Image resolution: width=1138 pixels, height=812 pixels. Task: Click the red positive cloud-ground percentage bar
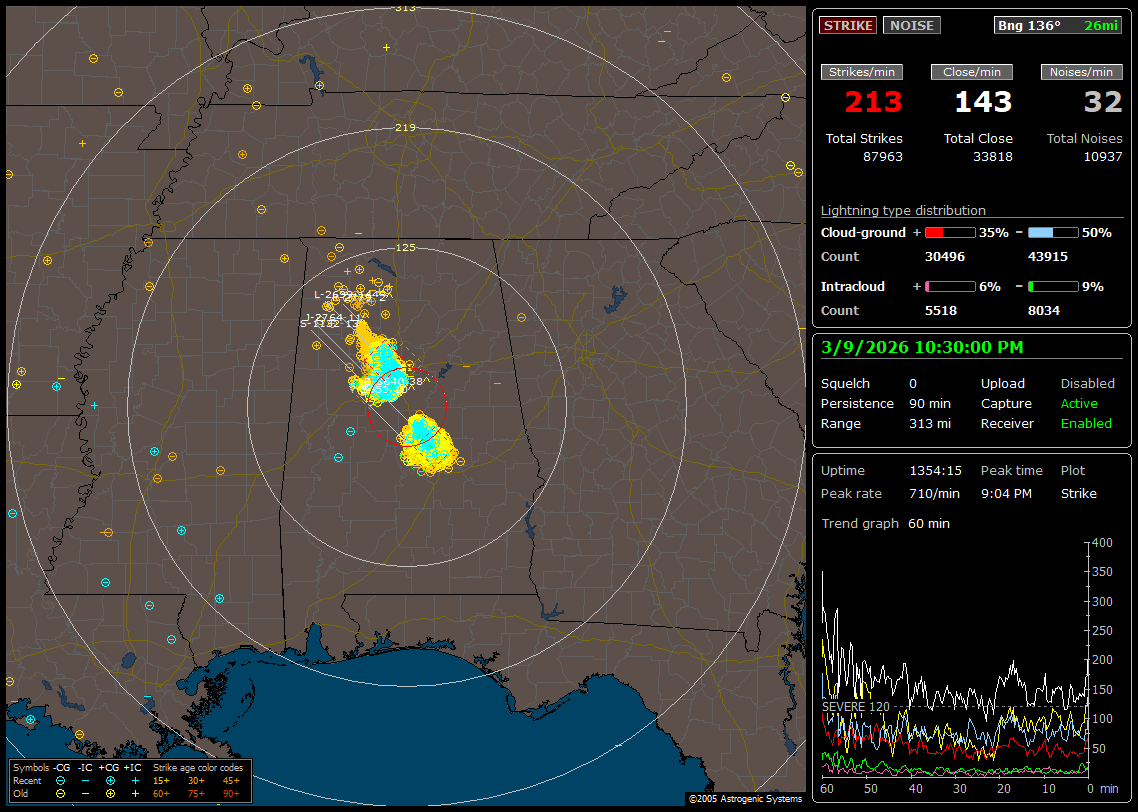pyautogui.click(x=949, y=232)
